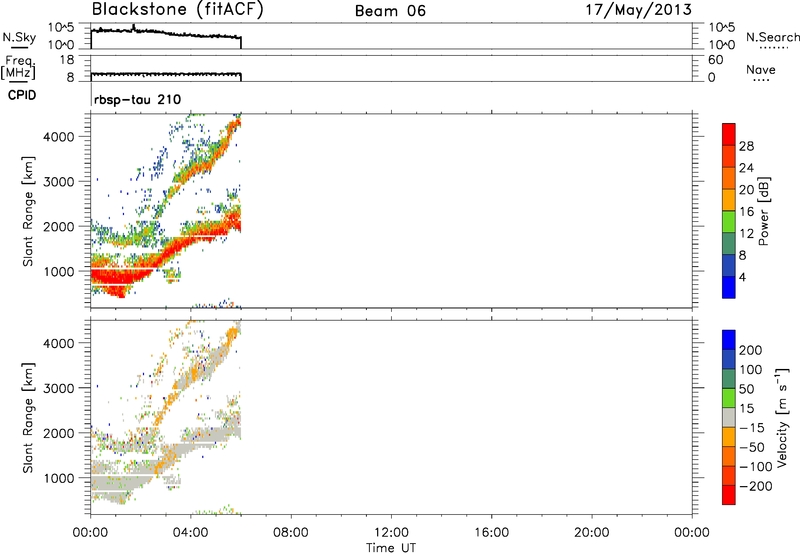Image resolution: width=800 pixels, height=554 pixels.
Task: Click the '4000' tick in power panel
Action: click(59, 137)
